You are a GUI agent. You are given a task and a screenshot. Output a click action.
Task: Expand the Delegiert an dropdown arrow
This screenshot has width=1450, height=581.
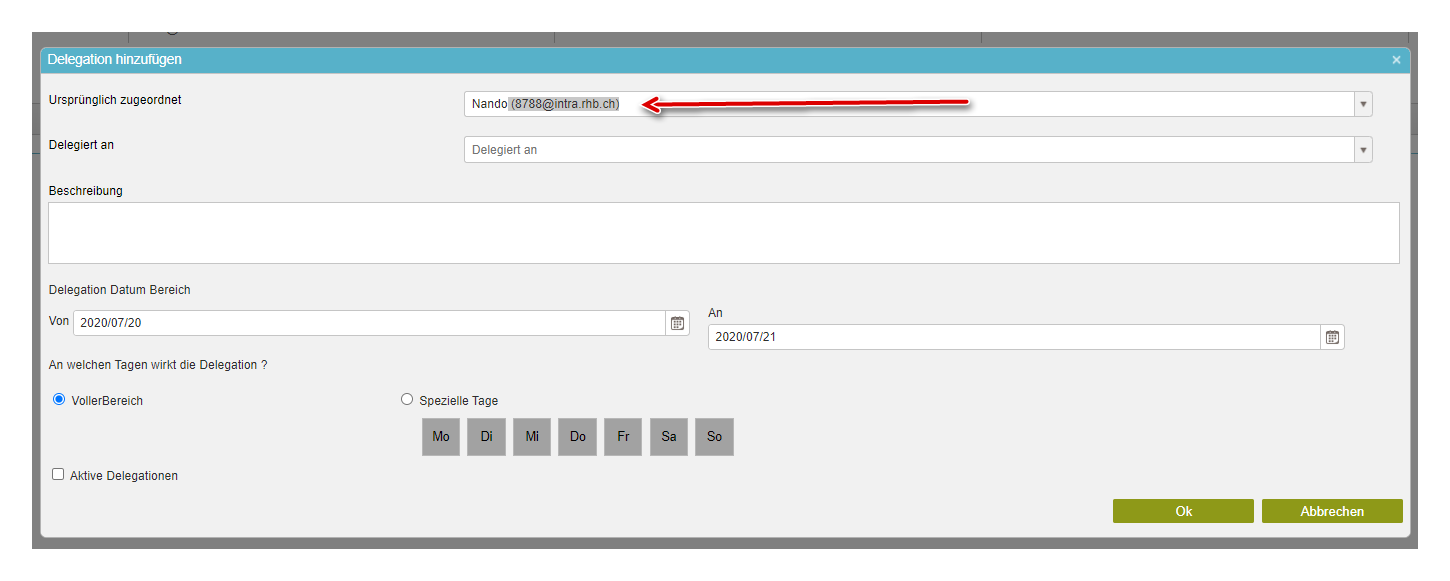(1362, 150)
